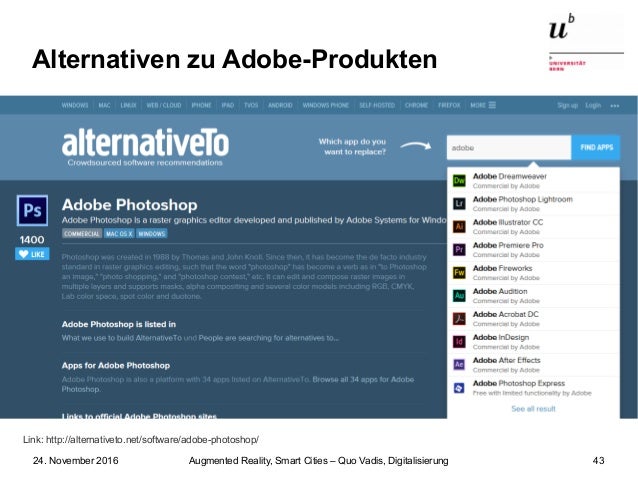Select Adobe Dreamweaver suggestion text
Image resolution: width=638 pixels, height=479 pixels.
click(x=509, y=176)
